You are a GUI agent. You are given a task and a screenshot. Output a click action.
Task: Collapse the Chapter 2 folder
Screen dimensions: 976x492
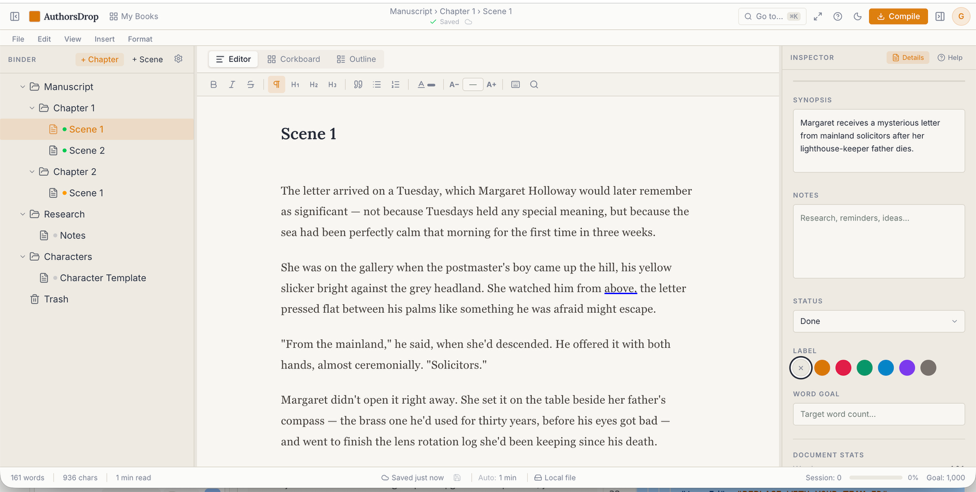(x=32, y=171)
